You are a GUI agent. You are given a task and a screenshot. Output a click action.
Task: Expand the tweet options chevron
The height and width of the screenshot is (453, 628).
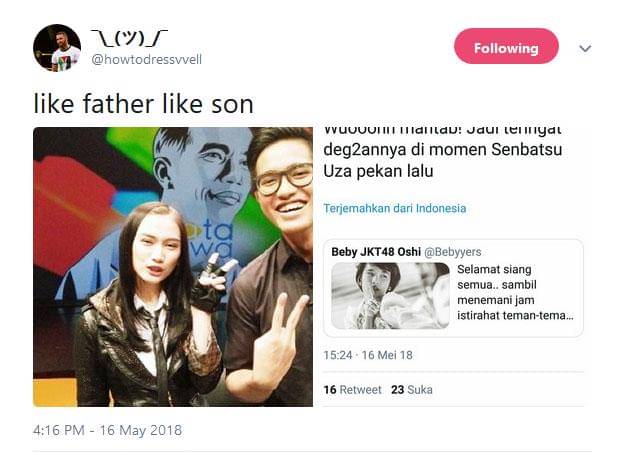click(x=585, y=48)
